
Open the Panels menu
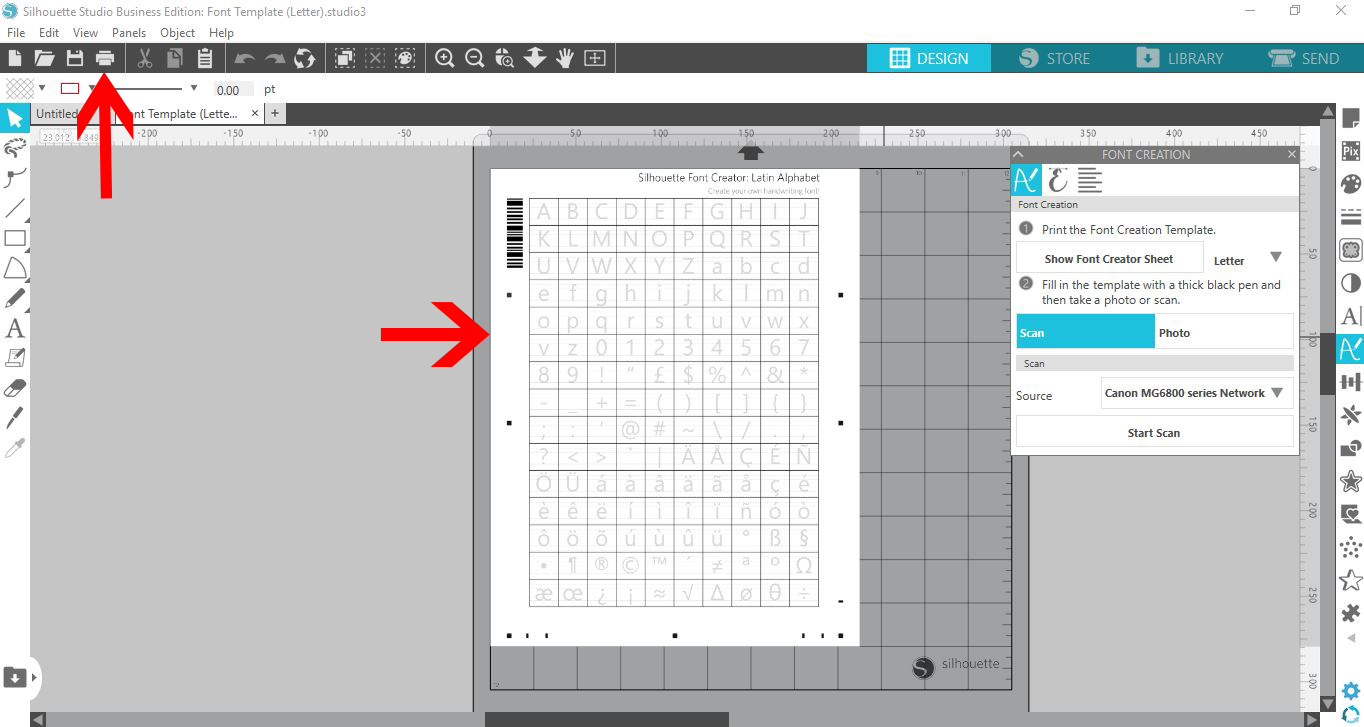tap(129, 33)
